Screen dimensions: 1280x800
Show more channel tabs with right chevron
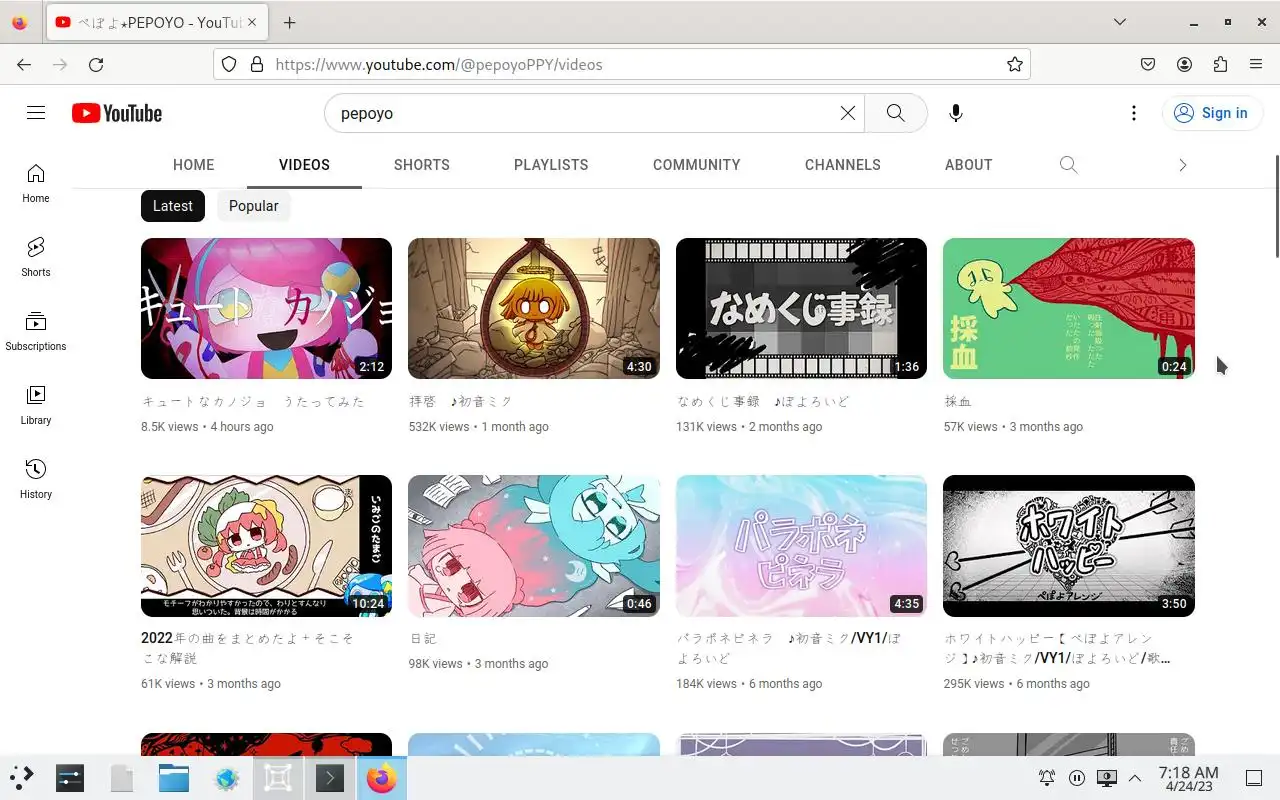tap(1182, 165)
